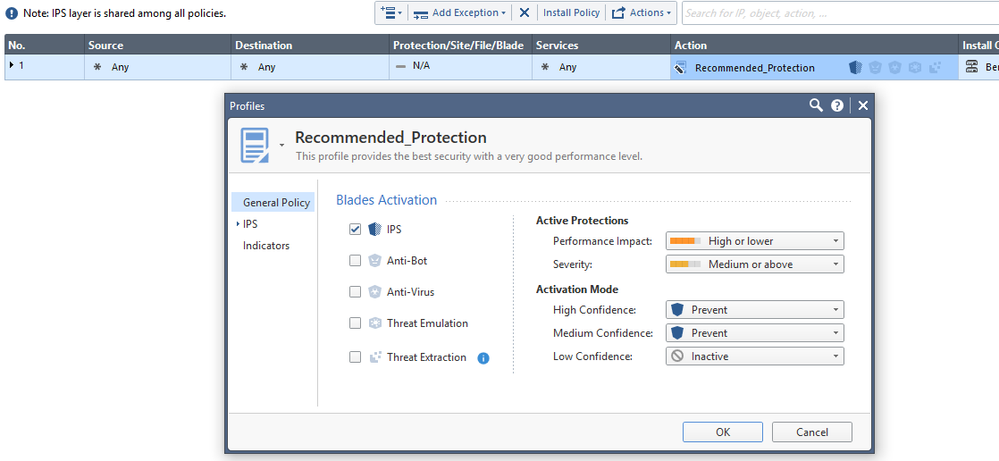This screenshot has height=461, width=999.
Task: Click the Install Policy button
Action: (571, 13)
